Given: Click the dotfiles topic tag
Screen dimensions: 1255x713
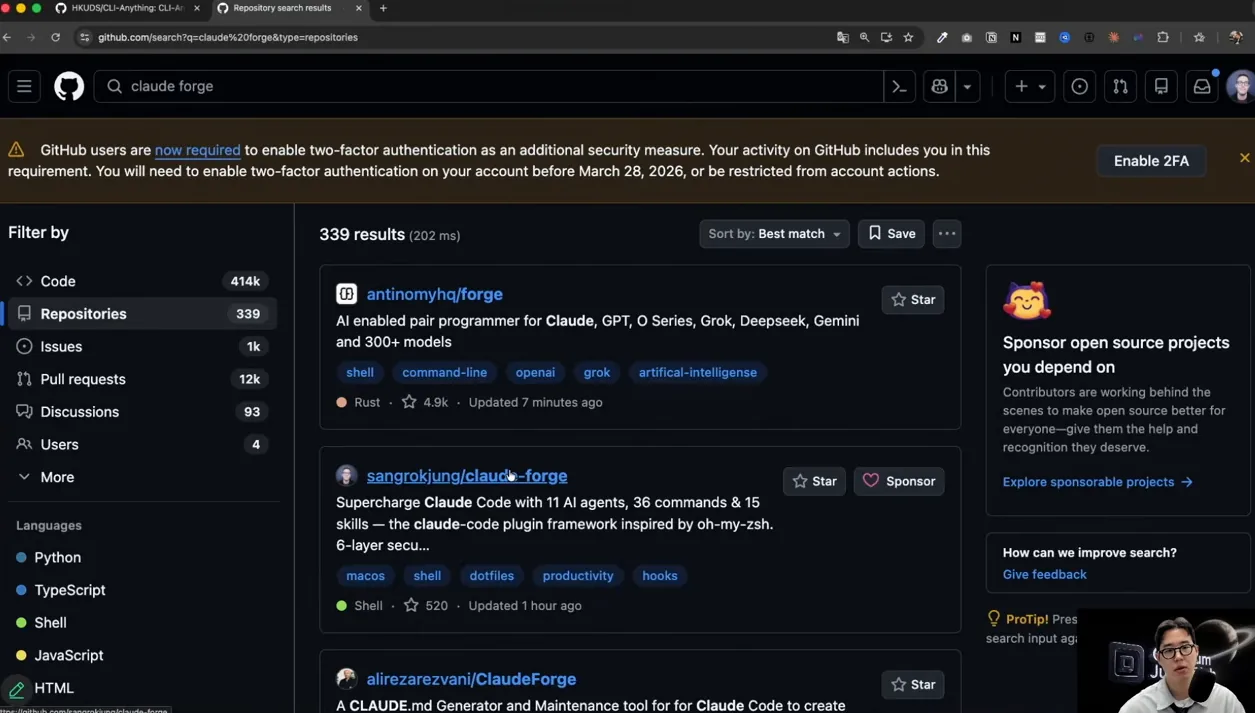Looking at the screenshot, I should [491, 575].
